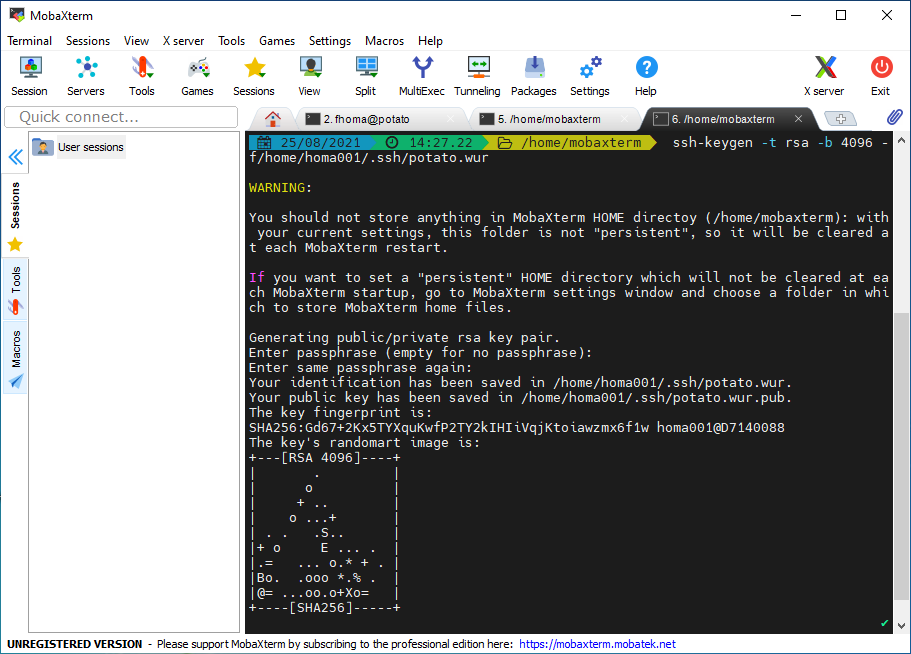Viewport: 911px width, 654px height.
Task: Click the MobaXterm title bar logo
Action: (x=17, y=15)
